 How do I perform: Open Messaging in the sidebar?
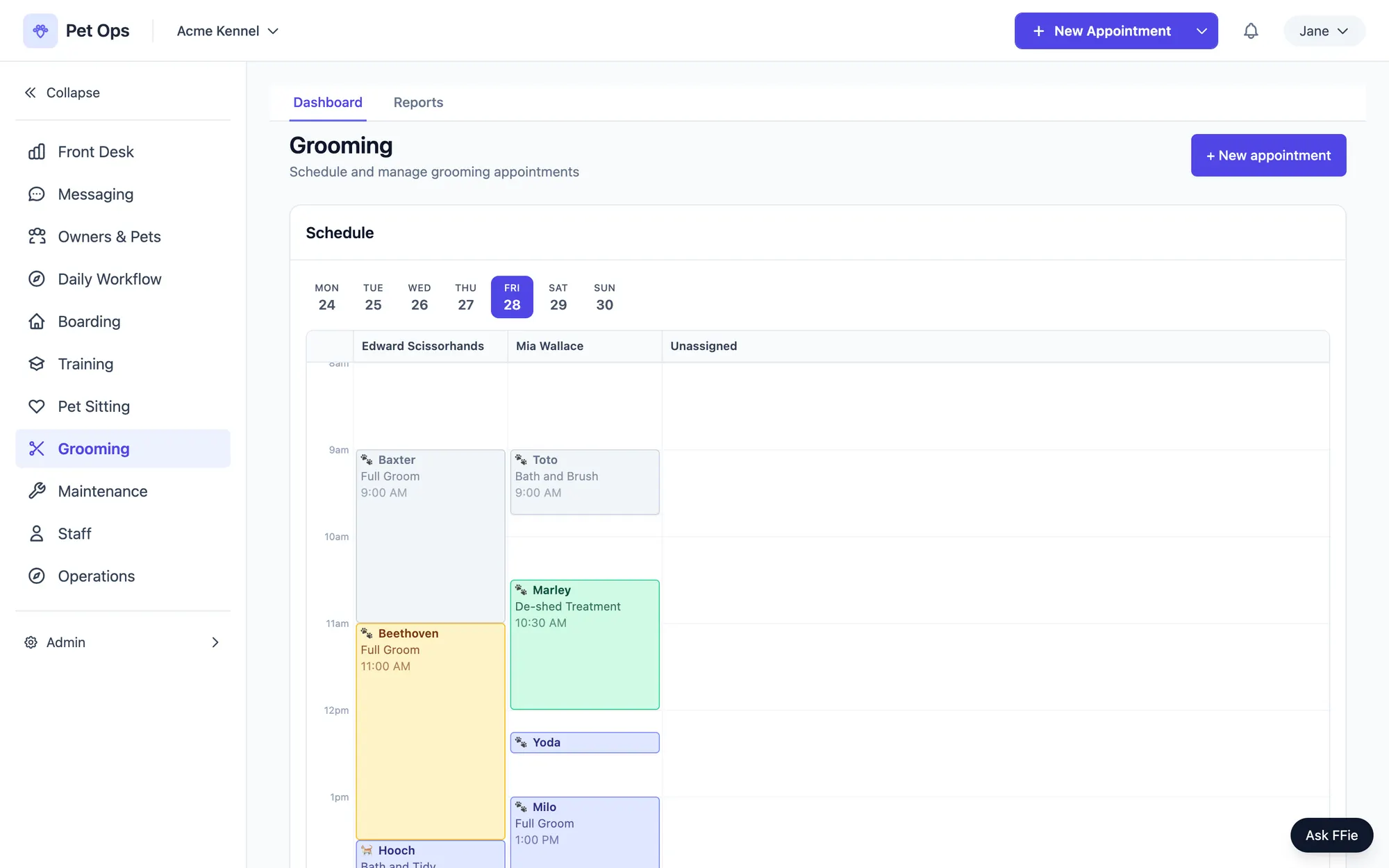point(123,194)
